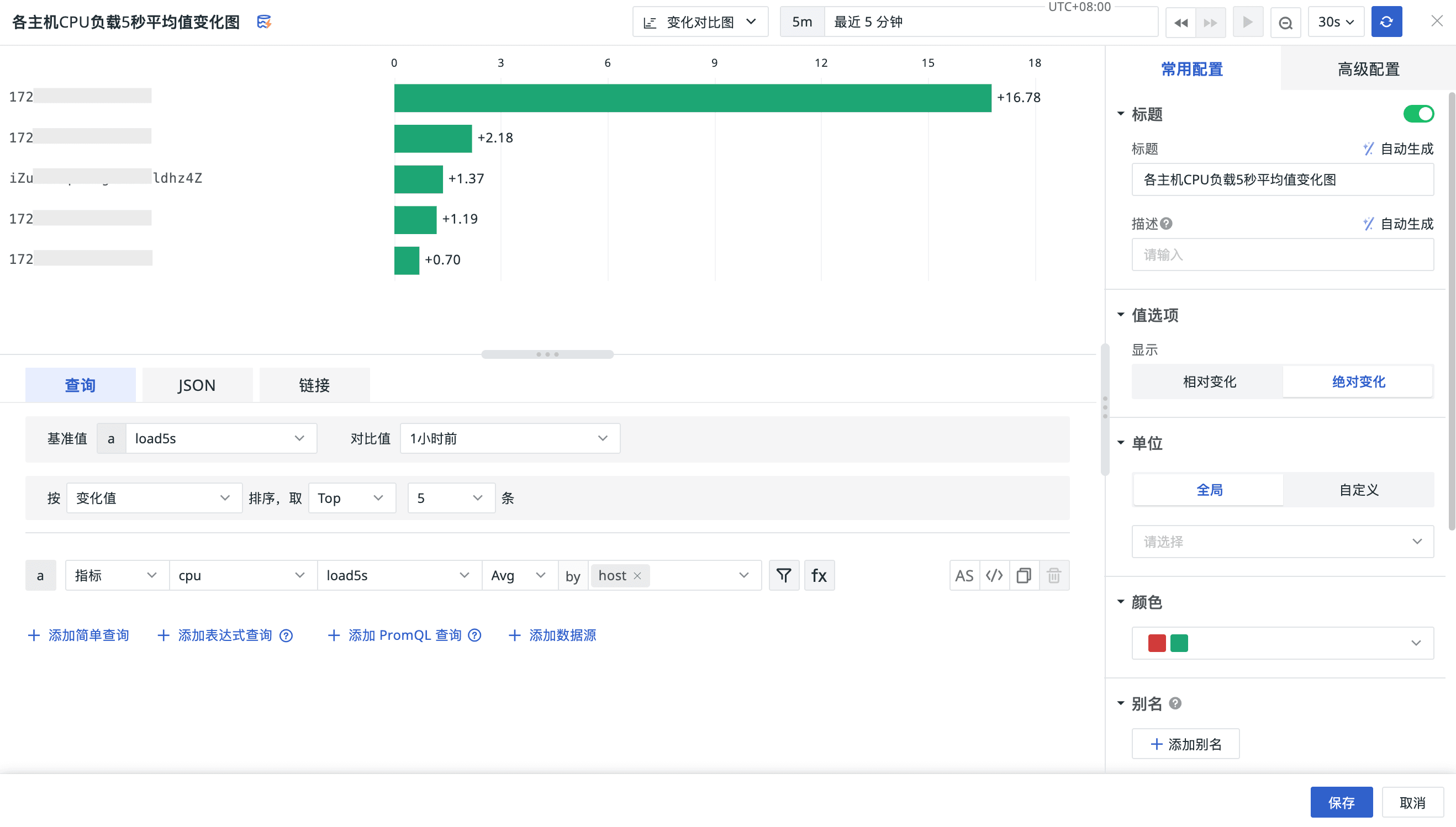Viewport: 1456px width, 827px height.
Task: Switch to 高级配置 tab
Action: tap(1368, 70)
